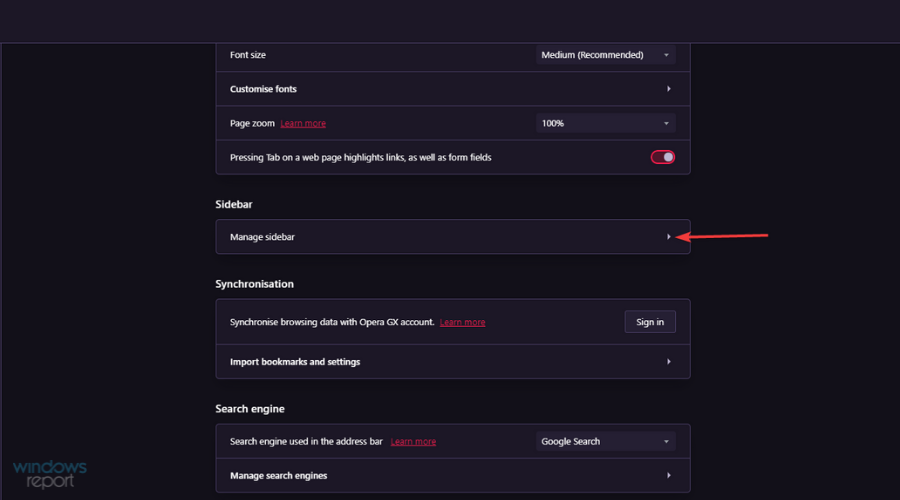Follow the Synchronise Learn more link
The image size is (900, 500).
[462, 322]
